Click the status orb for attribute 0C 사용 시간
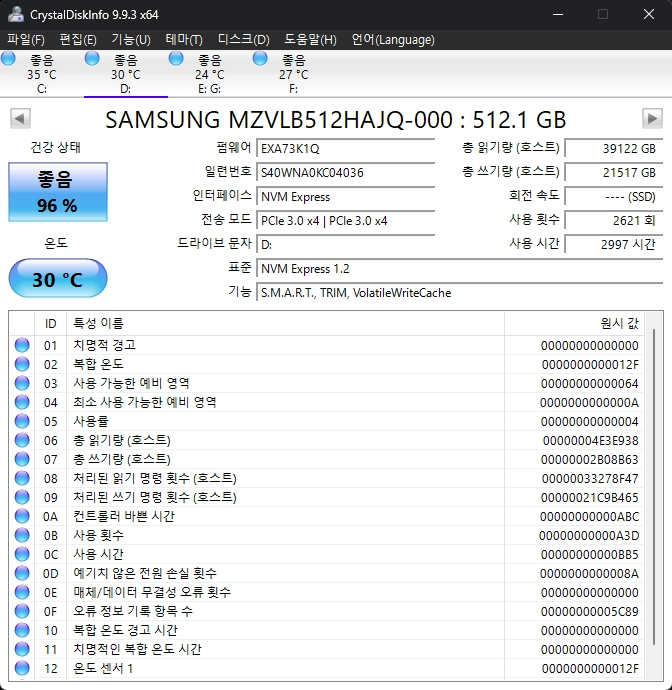Screen dimensions: 672x690 (x=22, y=554)
